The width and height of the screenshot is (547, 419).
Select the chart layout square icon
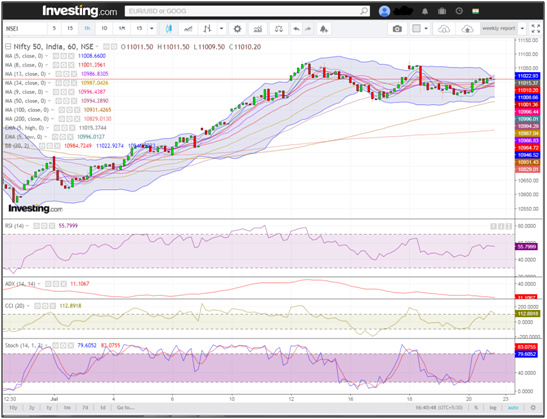tap(416, 29)
